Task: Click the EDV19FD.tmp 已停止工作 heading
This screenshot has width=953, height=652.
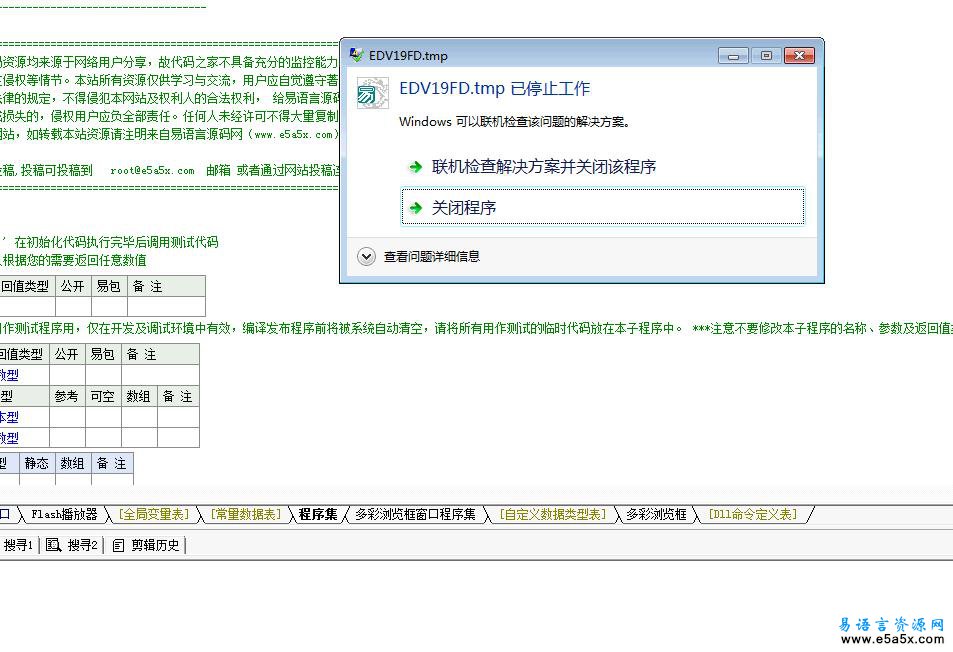Action: tap(494, 89)
